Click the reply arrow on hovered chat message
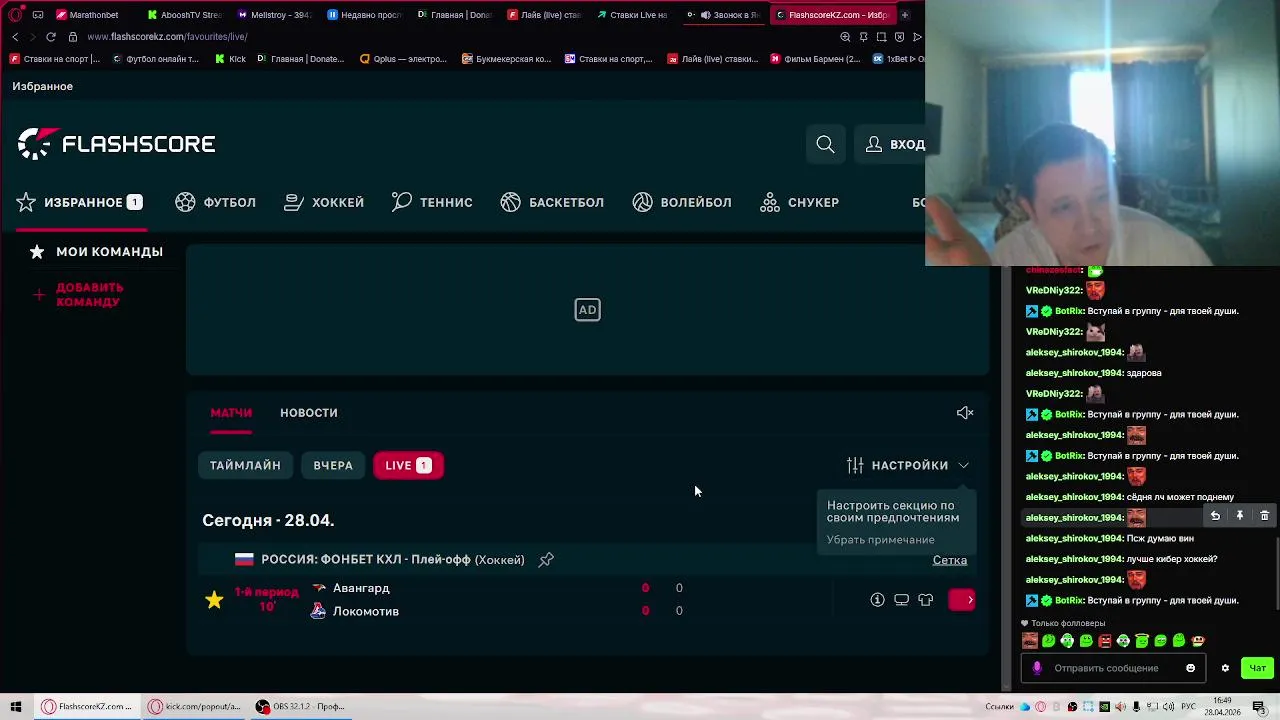Screen dimensions: 1280x720 (x=1215, y=516)
